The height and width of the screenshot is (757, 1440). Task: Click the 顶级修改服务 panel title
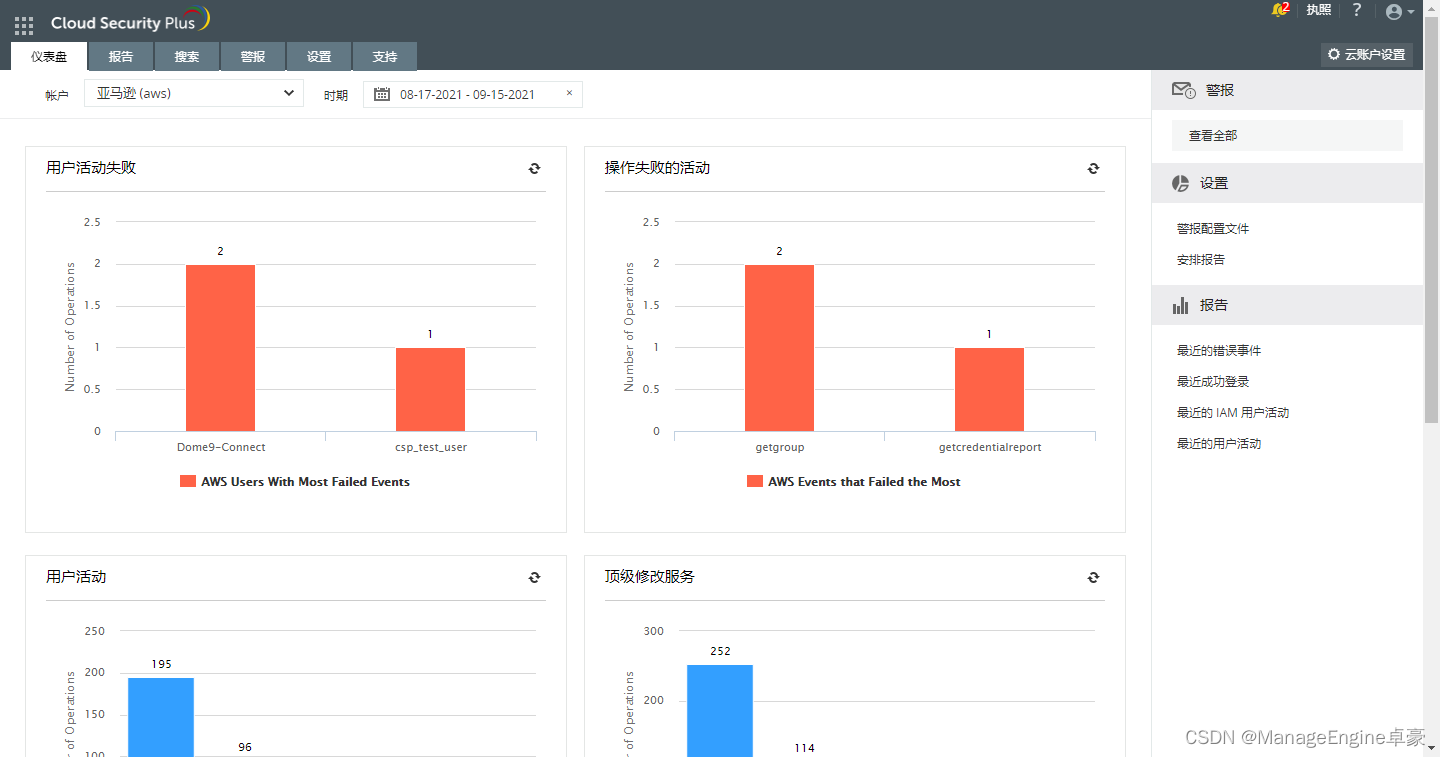(x=650, y=577)
